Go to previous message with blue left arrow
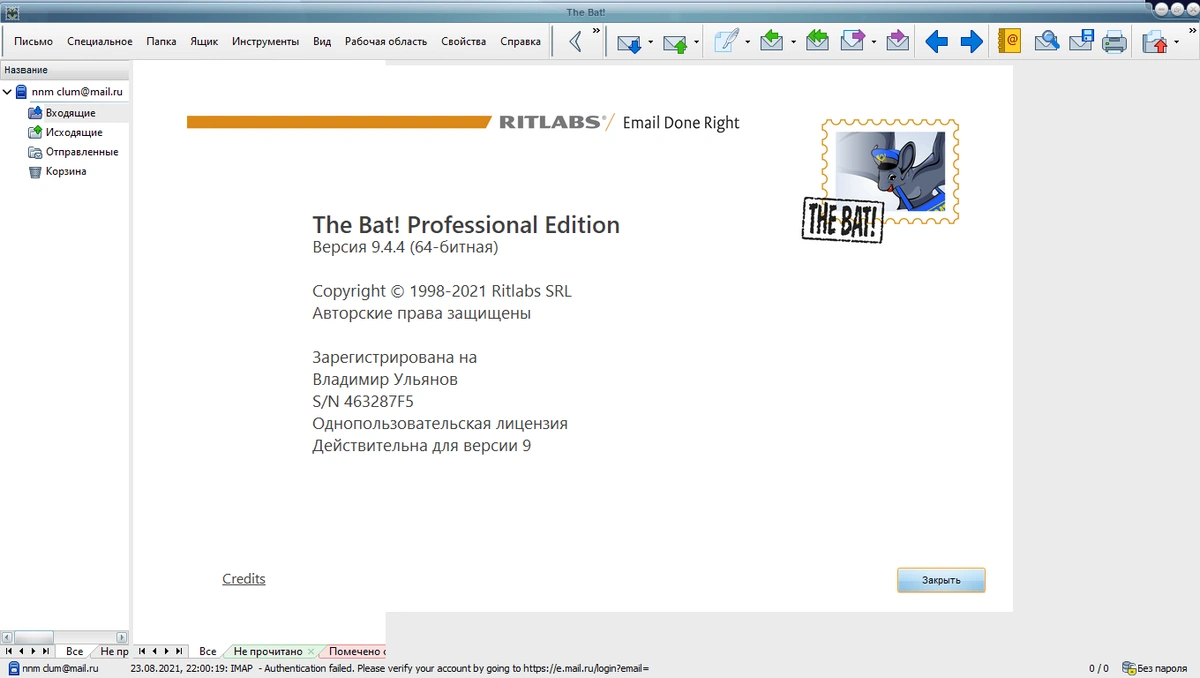The height and width of the screenshot is (678, 1200). click(x=936, y=42)
